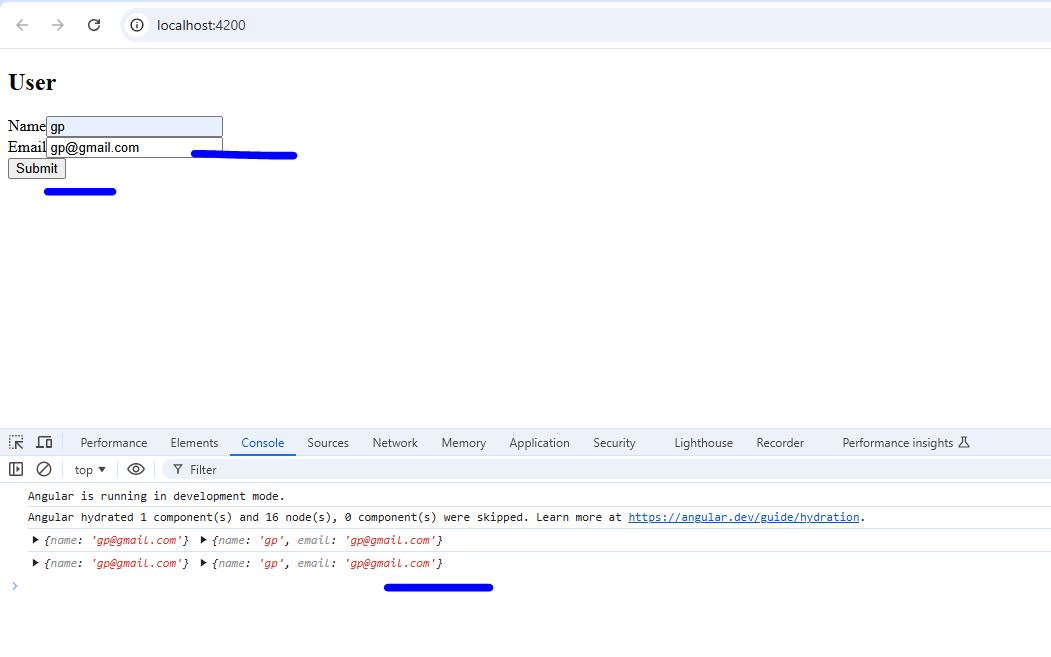Toggle device toolbar icon in DevTools

click(x=44, y=442)
